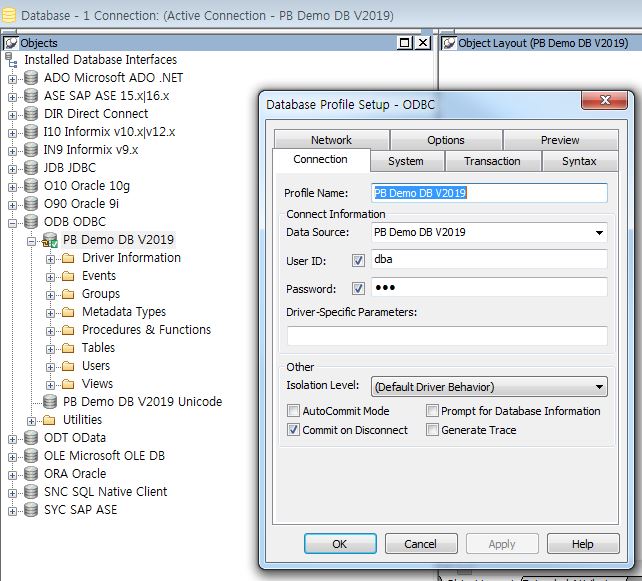Expand the ADO Microsoft ADO .NET node
642x581 pixels.
12,79
